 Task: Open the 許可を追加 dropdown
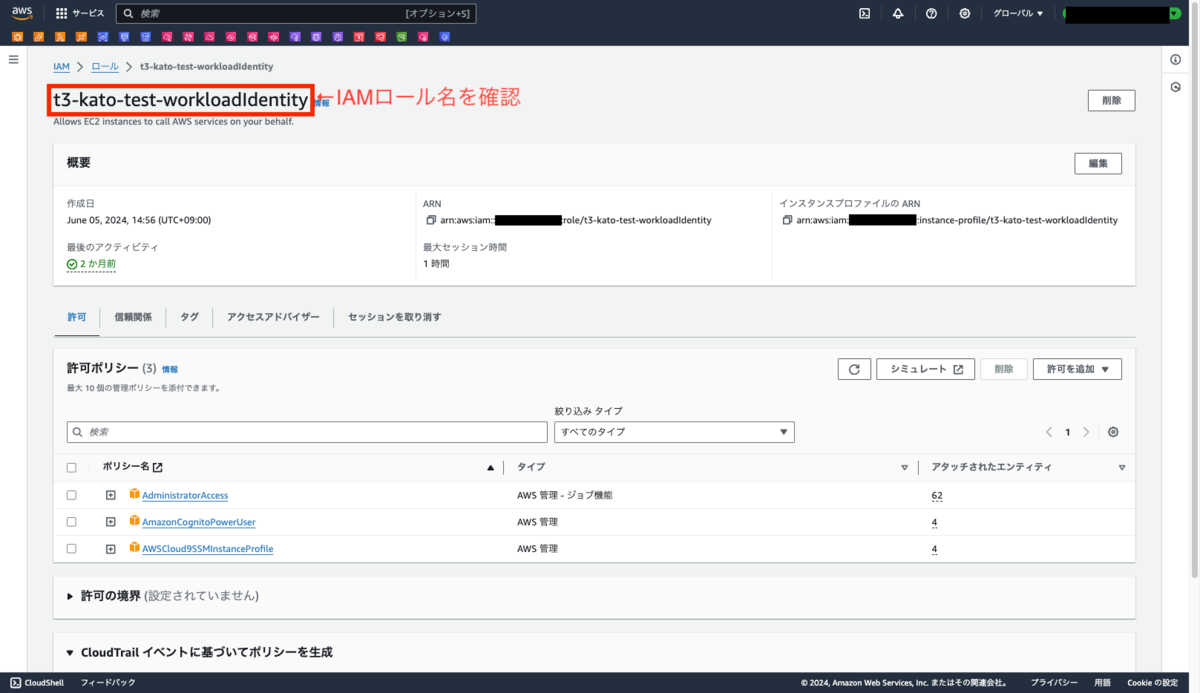click(x=1077, y=369)
